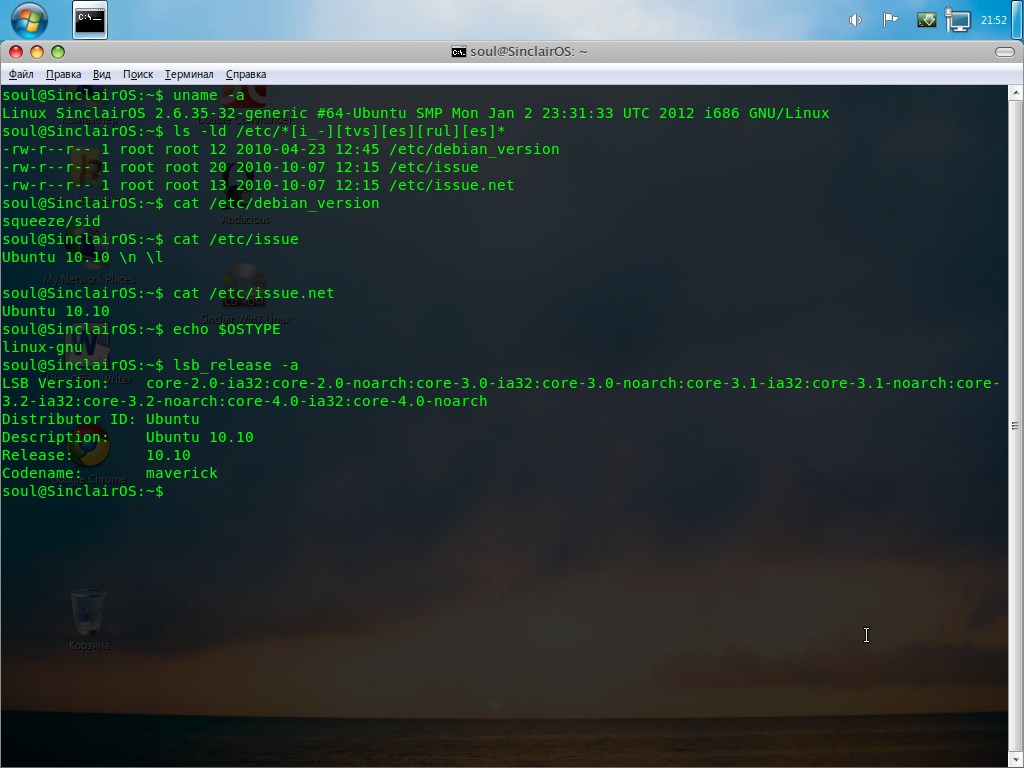Open the Вид menu
This screenshot has height=768, width=1024.
[102, 74]
